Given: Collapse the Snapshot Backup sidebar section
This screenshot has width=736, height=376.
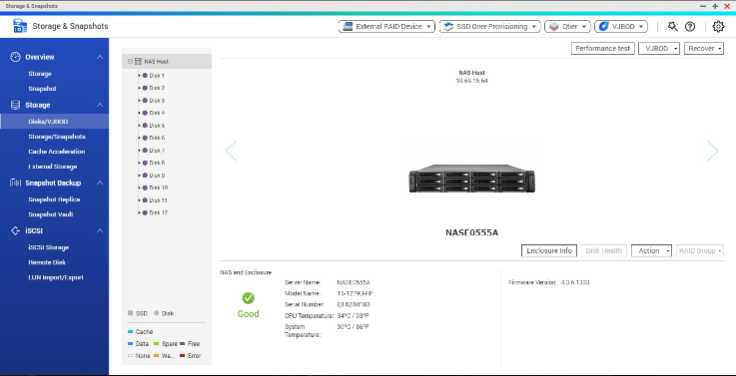Looking at the screenshot, I should pyautogui.click(x=100, y=183).
